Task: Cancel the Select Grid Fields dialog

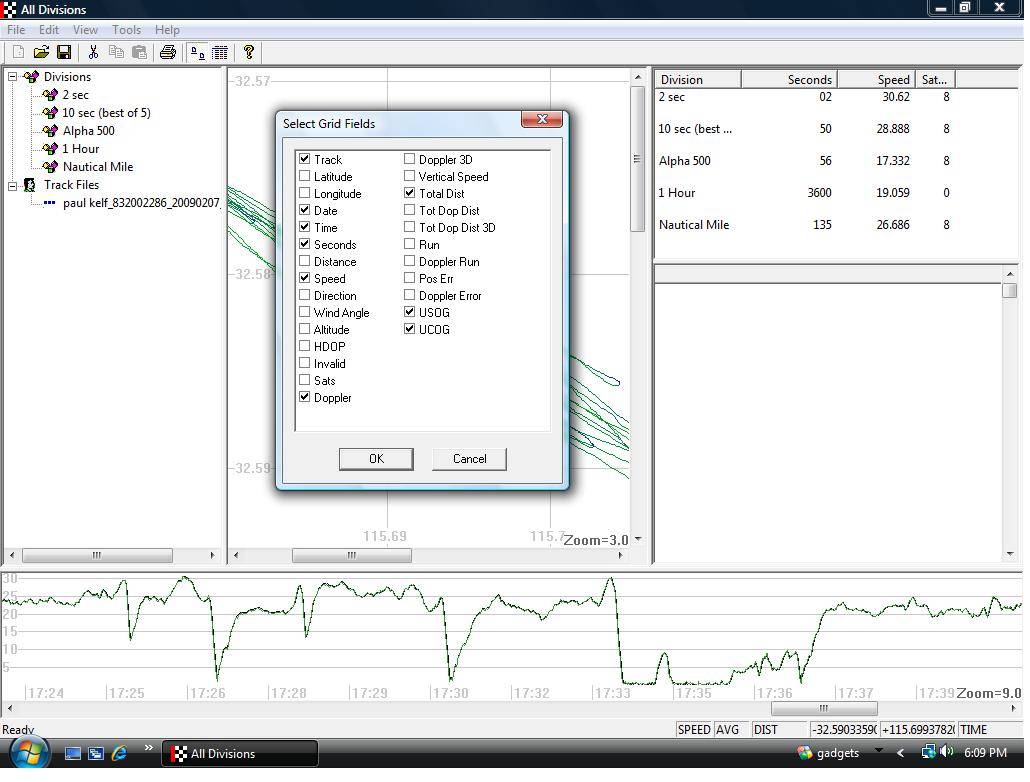Action: point(469,459)
